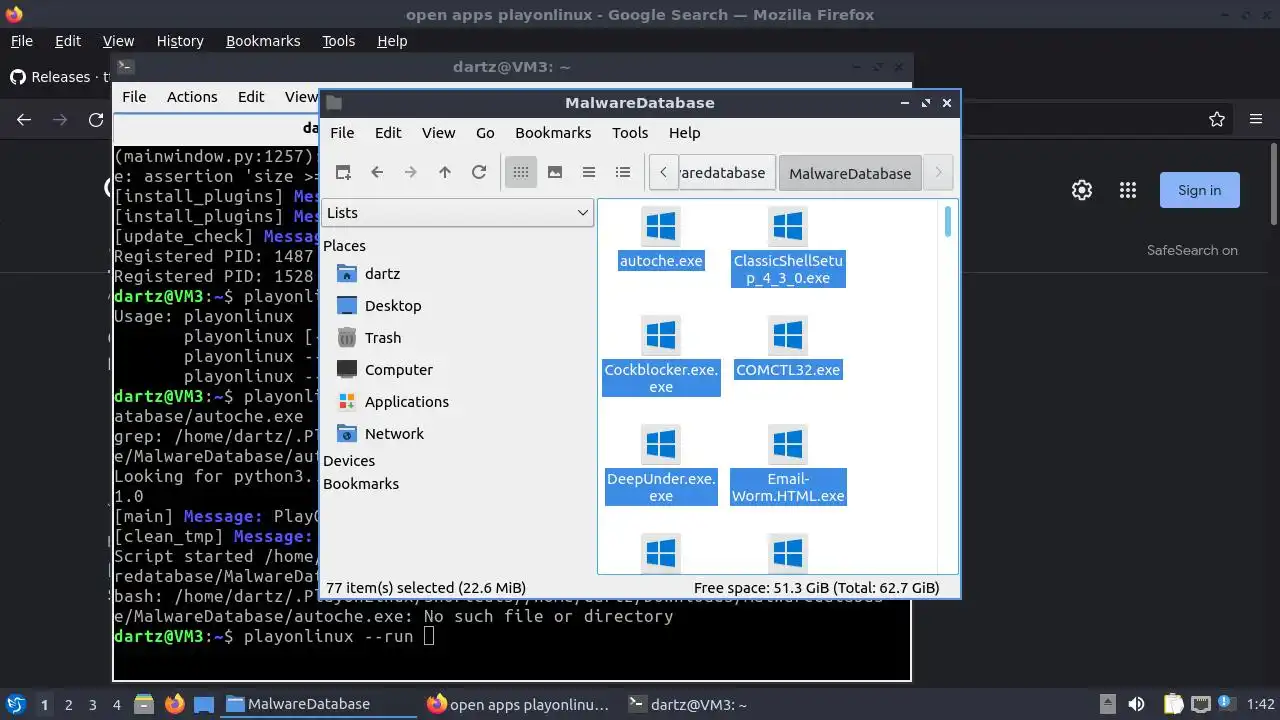Open a new tab in the file manager toolbar
Image resolution: width=1280 pixels, height=720 pixels.
coord(343,172)
